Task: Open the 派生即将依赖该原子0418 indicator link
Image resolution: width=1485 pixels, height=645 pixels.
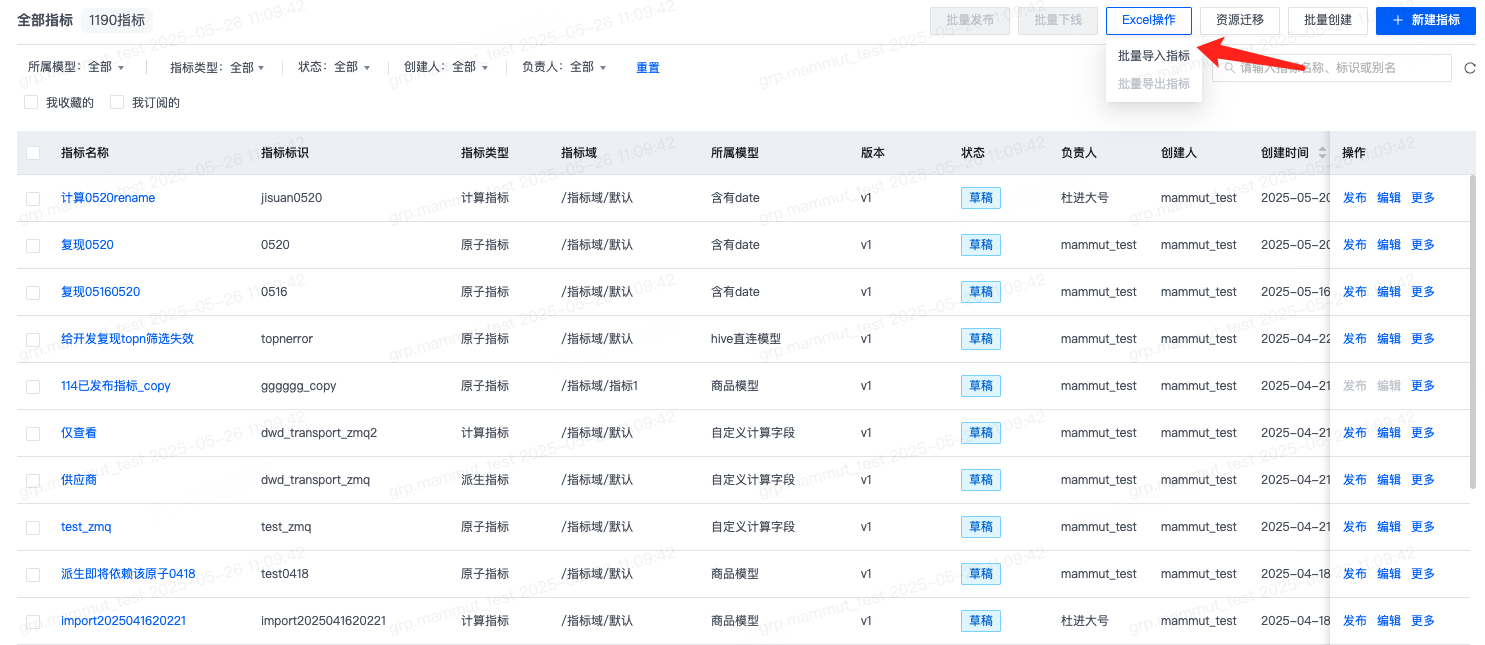Action: click(x=128, y=574)
